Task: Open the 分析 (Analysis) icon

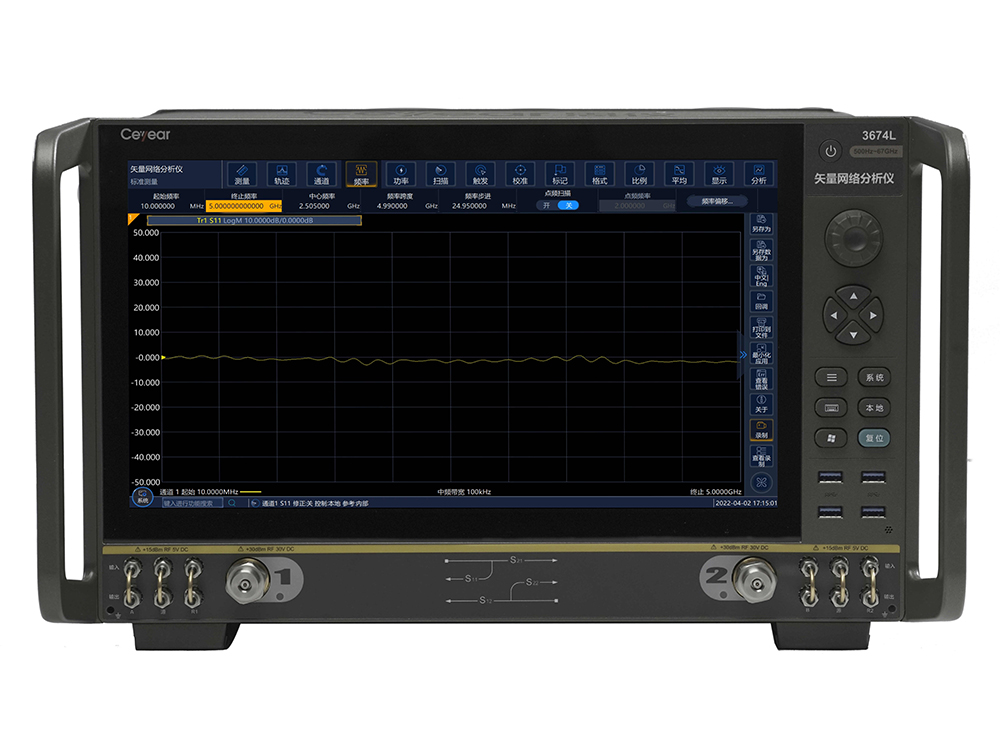Action: coord(758,174)
